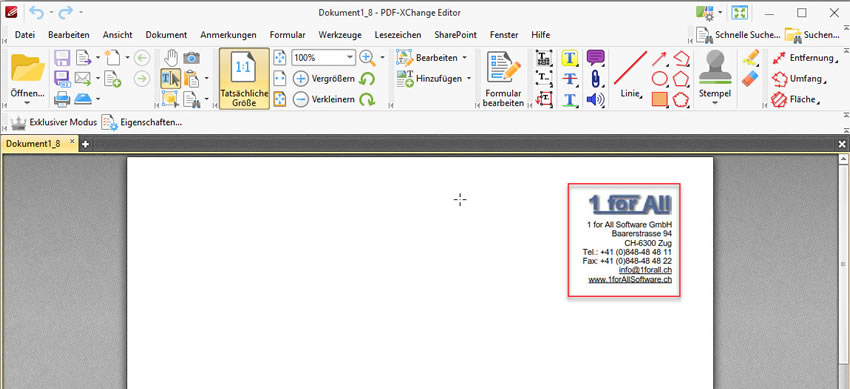Select the Snapshot camera tool
850x389 pixels.
[191, 58]
